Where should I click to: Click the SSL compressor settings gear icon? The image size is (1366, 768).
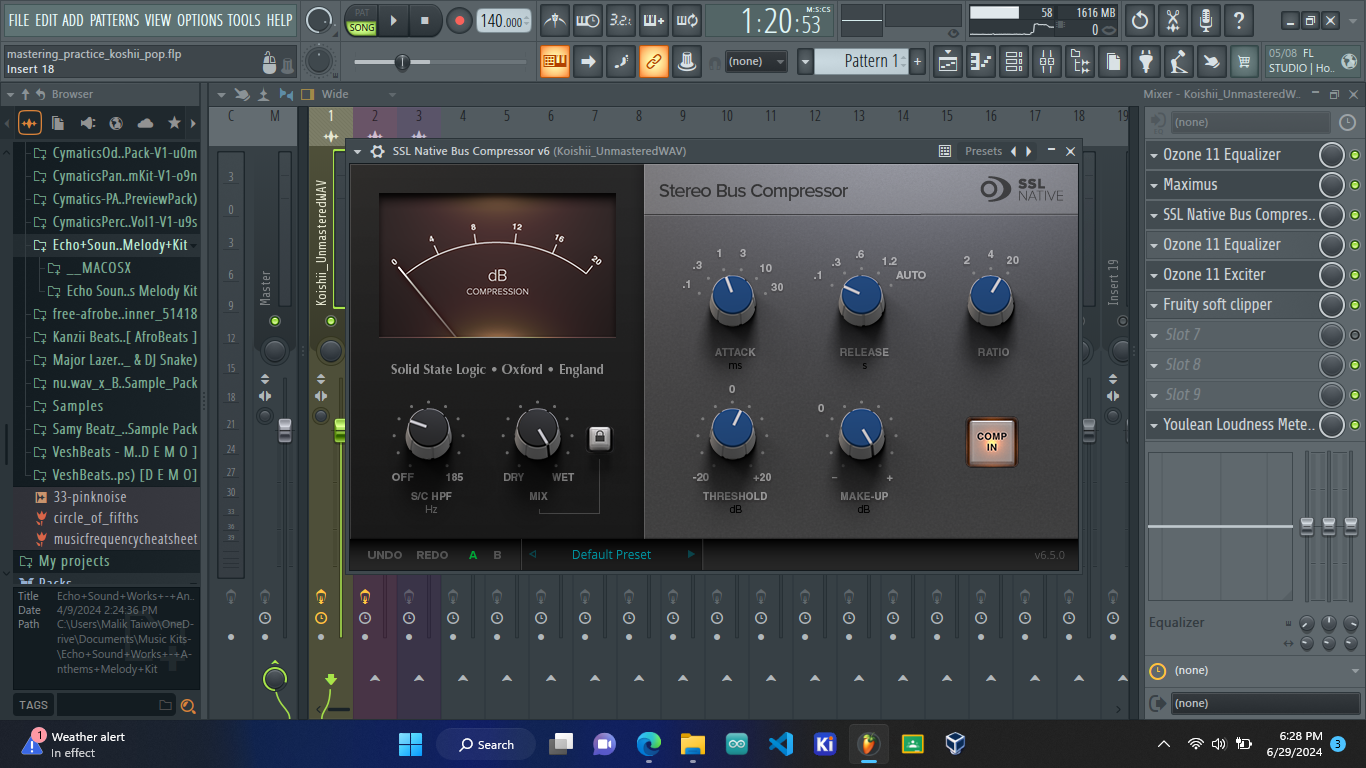tap(377, 151)
